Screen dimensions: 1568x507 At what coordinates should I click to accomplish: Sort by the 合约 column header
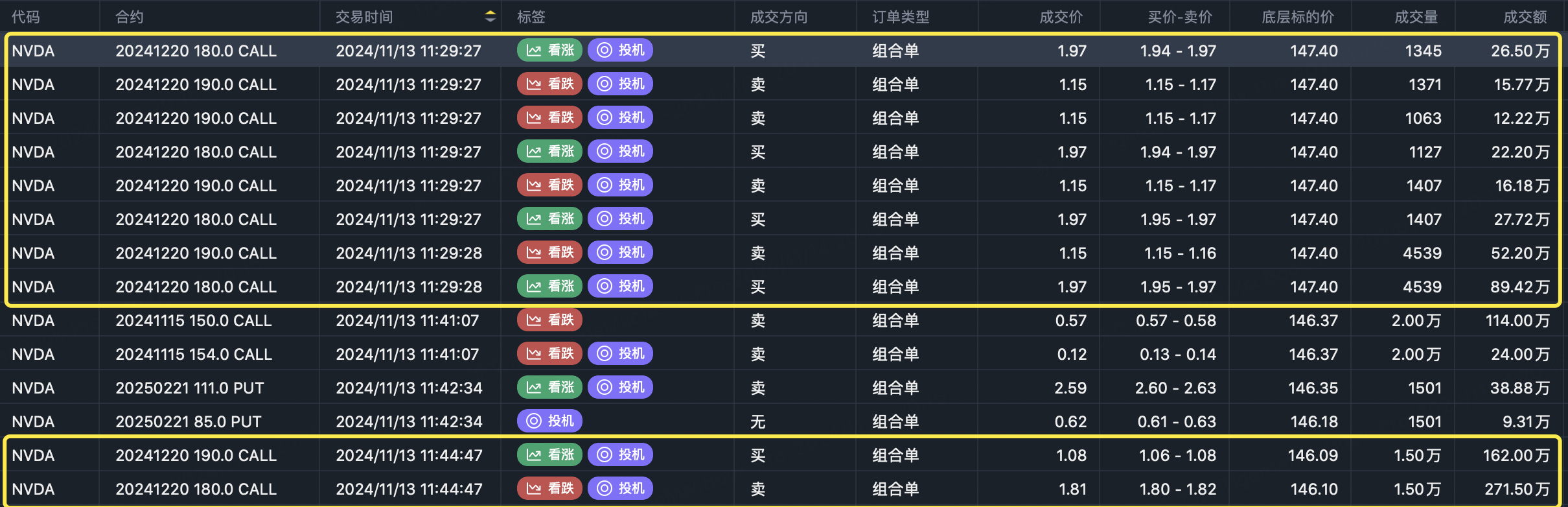pos(130,17)
